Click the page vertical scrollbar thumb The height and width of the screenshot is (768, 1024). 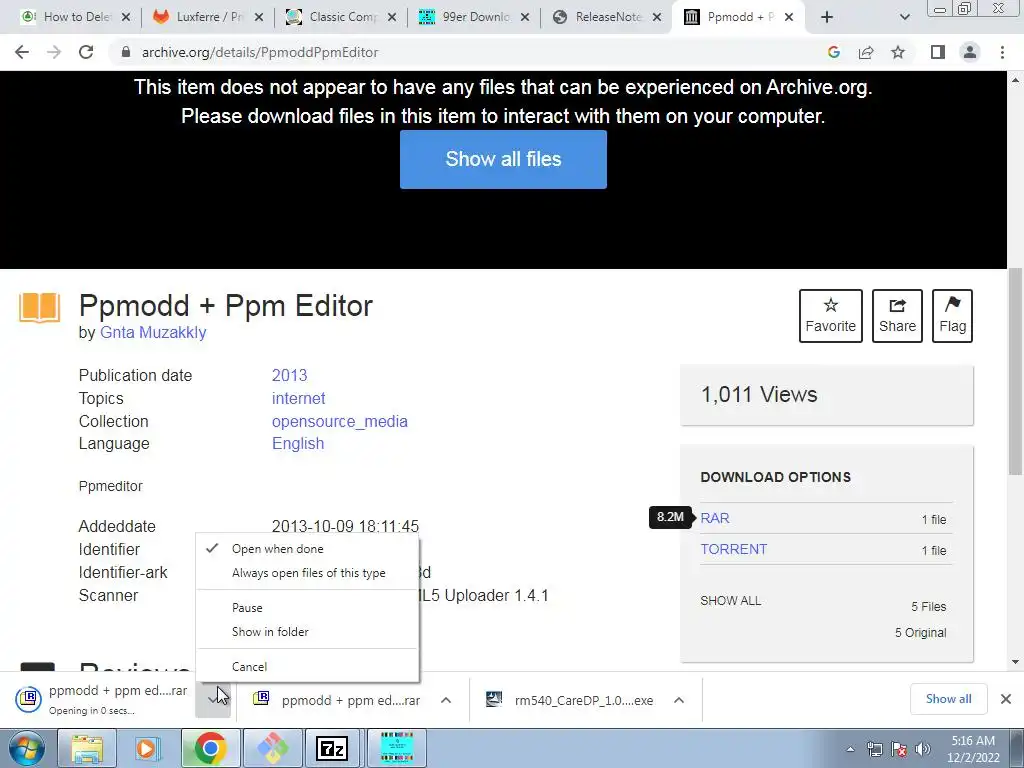1015,372
